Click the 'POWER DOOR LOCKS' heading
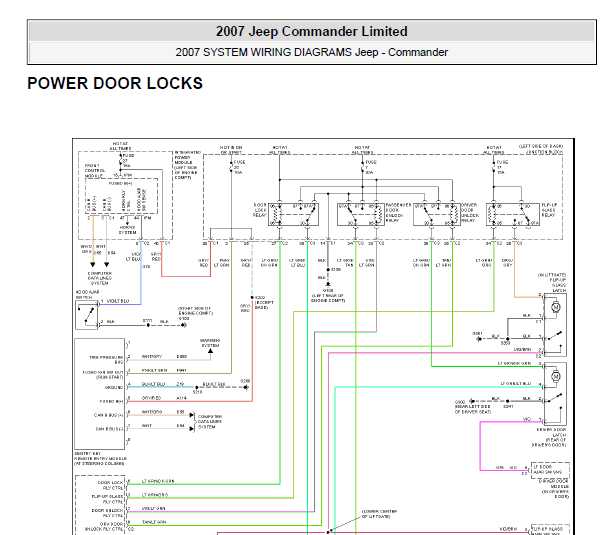Viewport: 604px width, 535px height. tap(115, 83)
